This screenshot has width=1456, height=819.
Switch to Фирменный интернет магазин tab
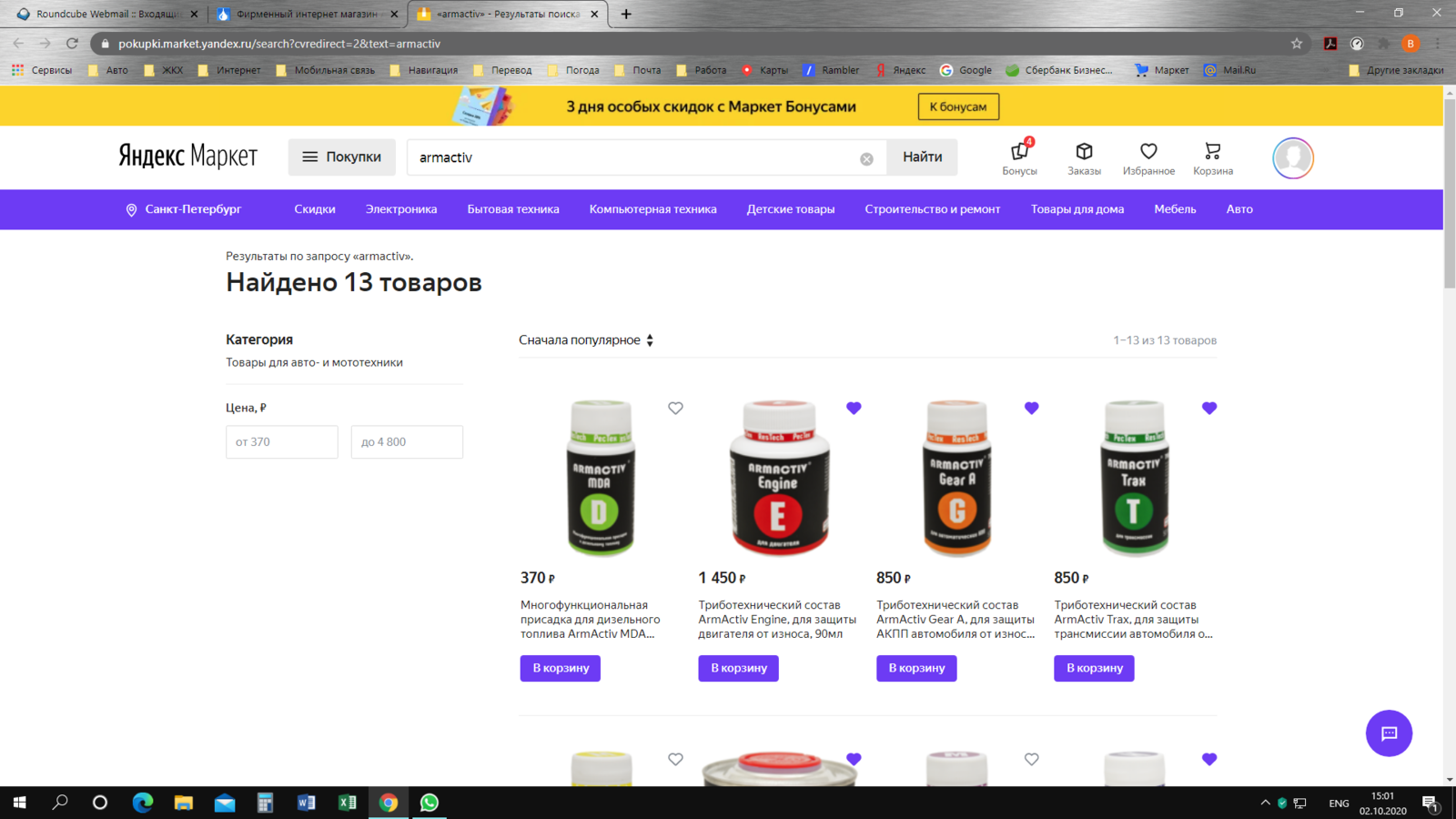(306, 14)
